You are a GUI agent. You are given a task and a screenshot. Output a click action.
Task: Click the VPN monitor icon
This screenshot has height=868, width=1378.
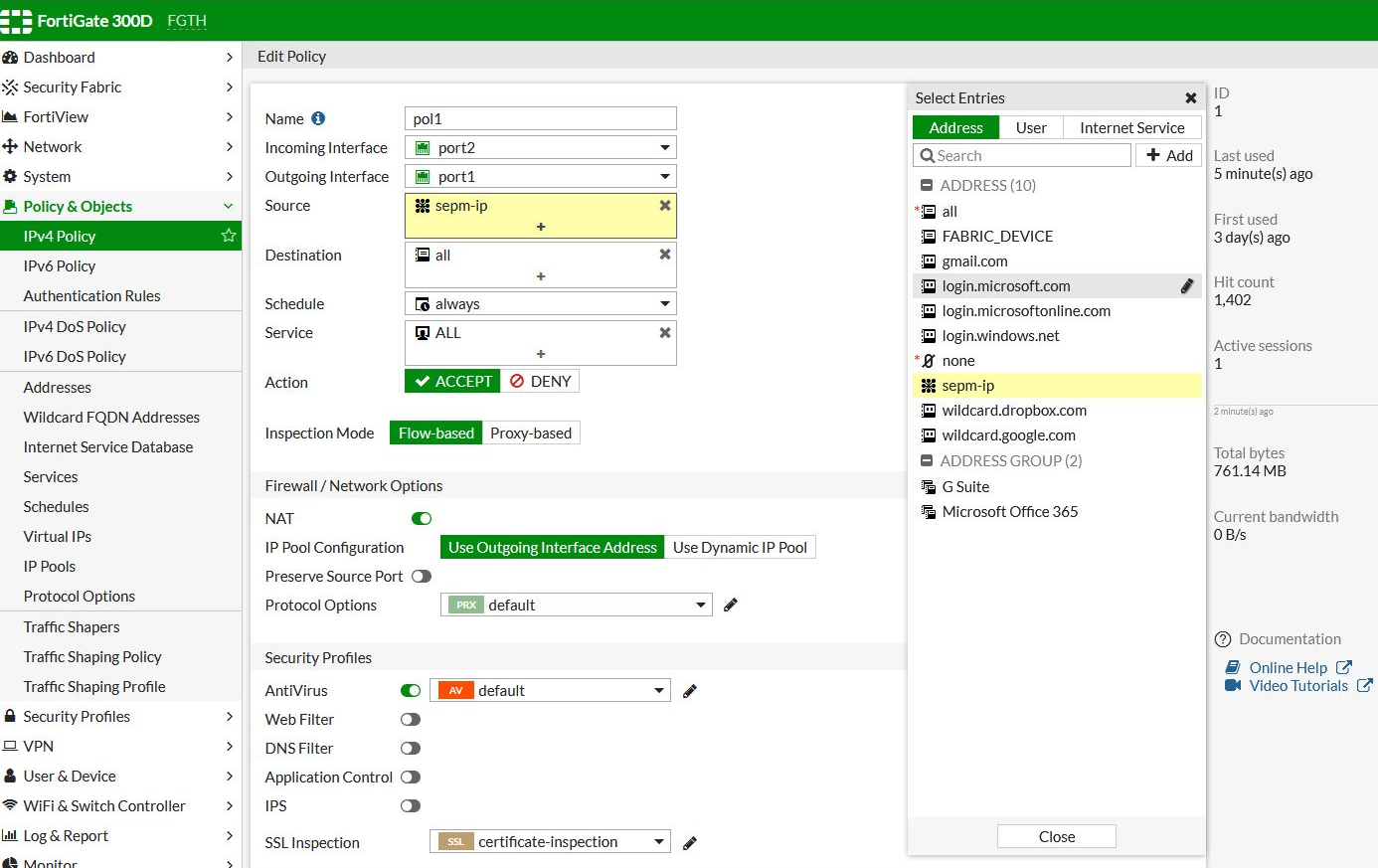click(x=10, y=747)
